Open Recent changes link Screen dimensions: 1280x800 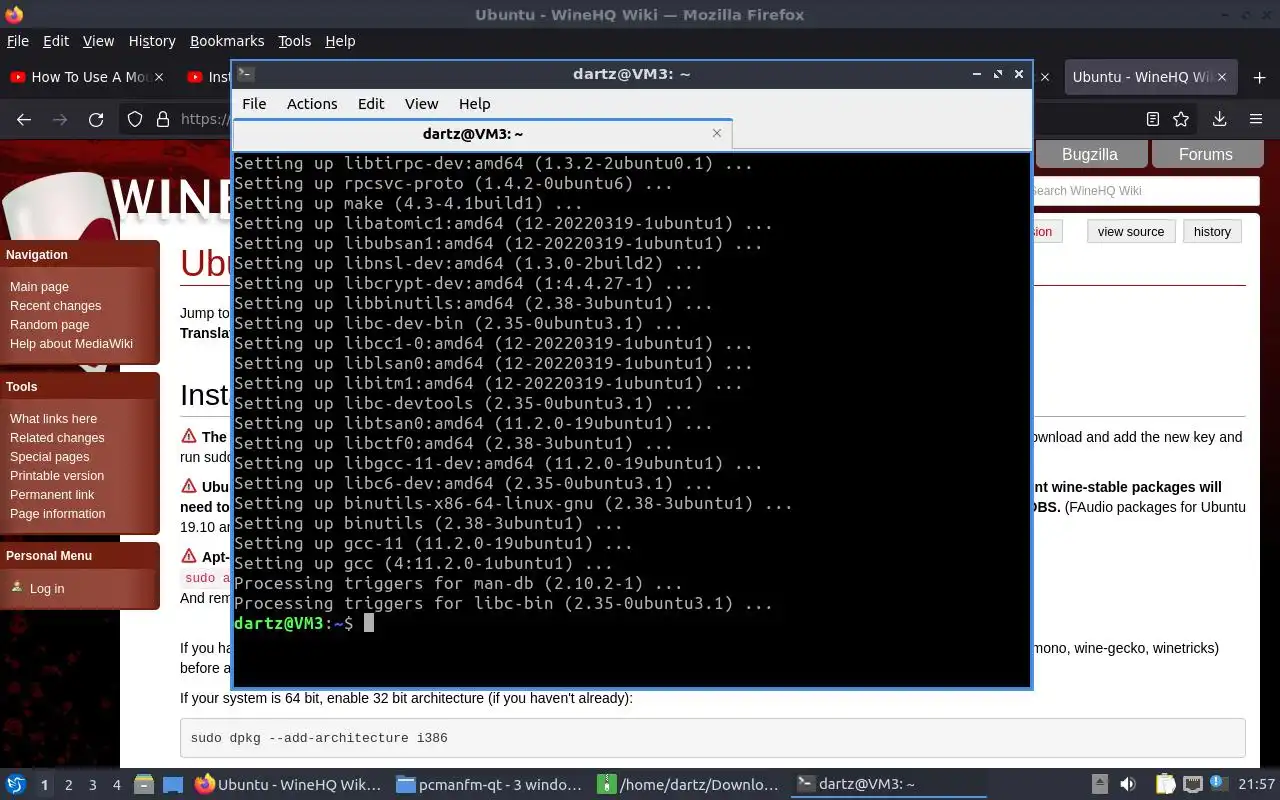(x=55, y=305)
